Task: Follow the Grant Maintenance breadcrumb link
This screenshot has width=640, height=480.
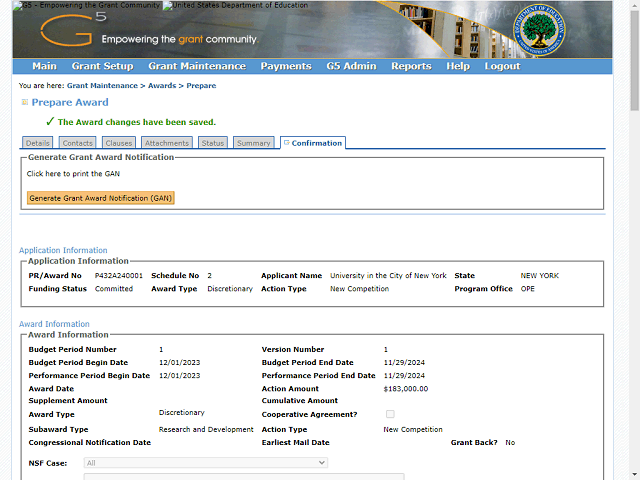Action: point(102,86)
